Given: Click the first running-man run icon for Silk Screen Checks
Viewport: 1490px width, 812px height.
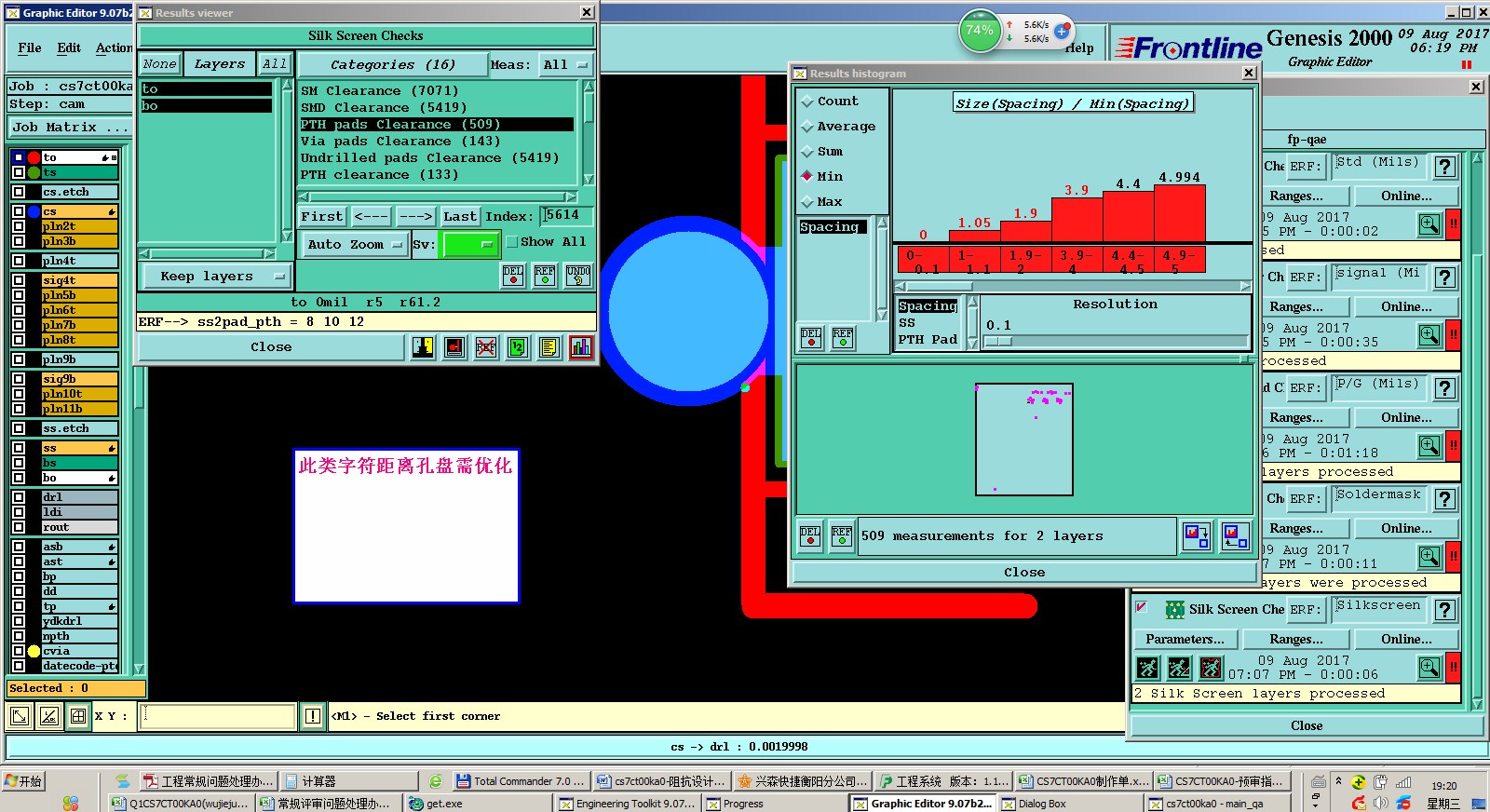Looking at the screenshot, I should [x=1148, y=668].
